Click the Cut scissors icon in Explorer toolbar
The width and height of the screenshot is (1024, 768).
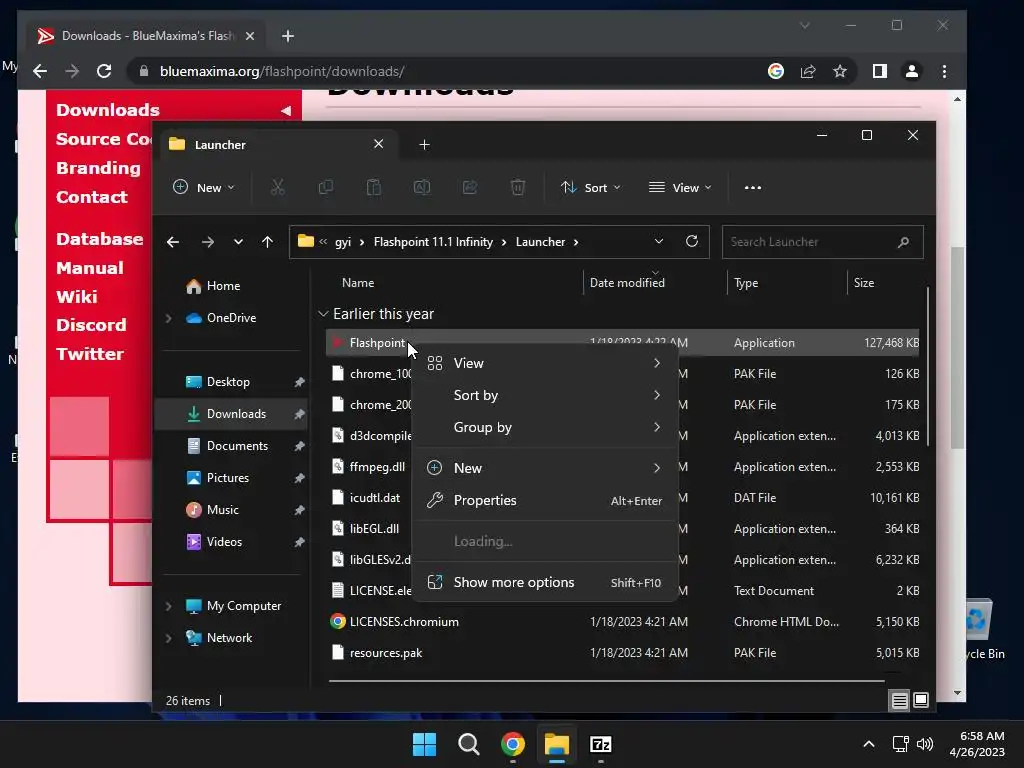(x=278, y=187)
